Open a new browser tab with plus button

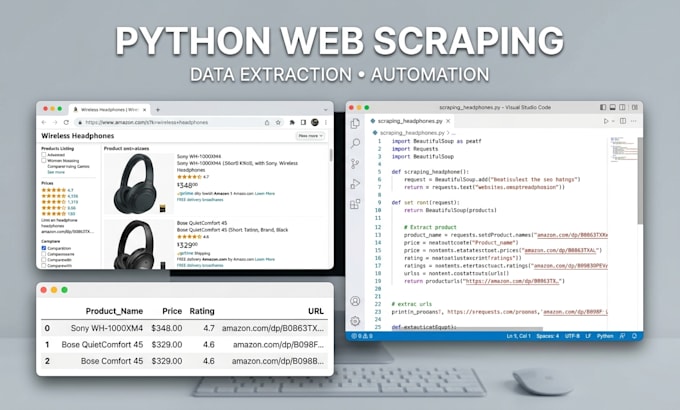158,110
